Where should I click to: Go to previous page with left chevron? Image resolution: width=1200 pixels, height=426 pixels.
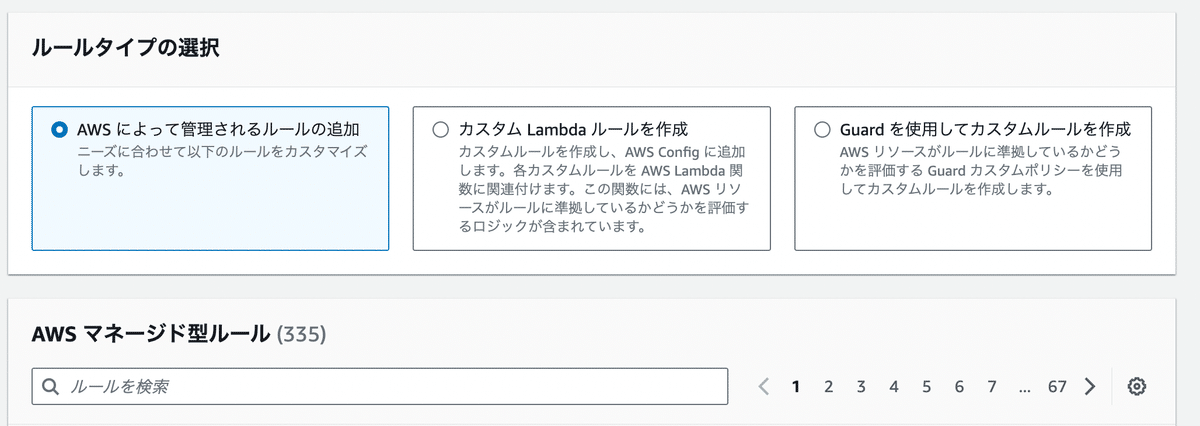point(764,387)
